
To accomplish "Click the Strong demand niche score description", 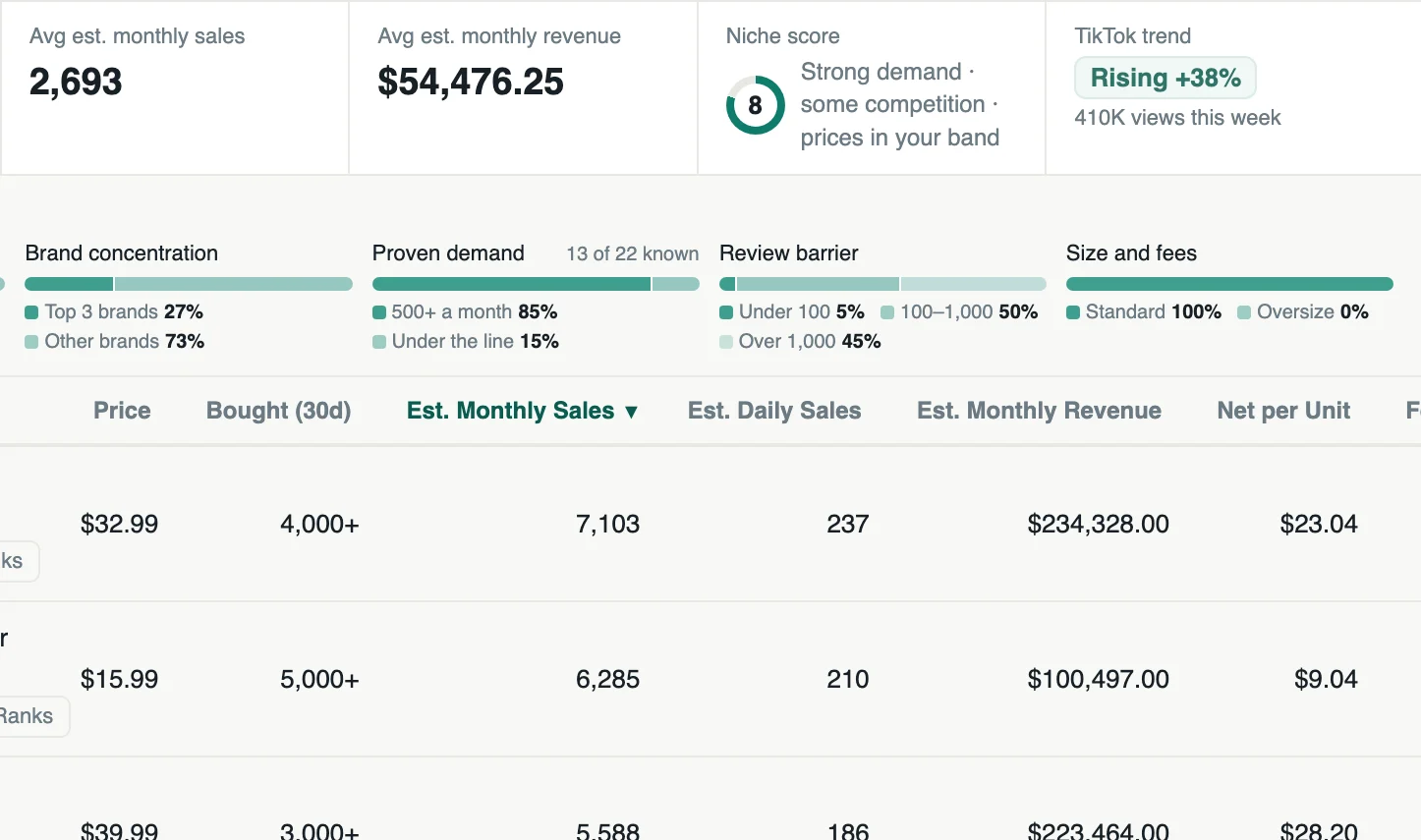I will click(x=900, y=104).
